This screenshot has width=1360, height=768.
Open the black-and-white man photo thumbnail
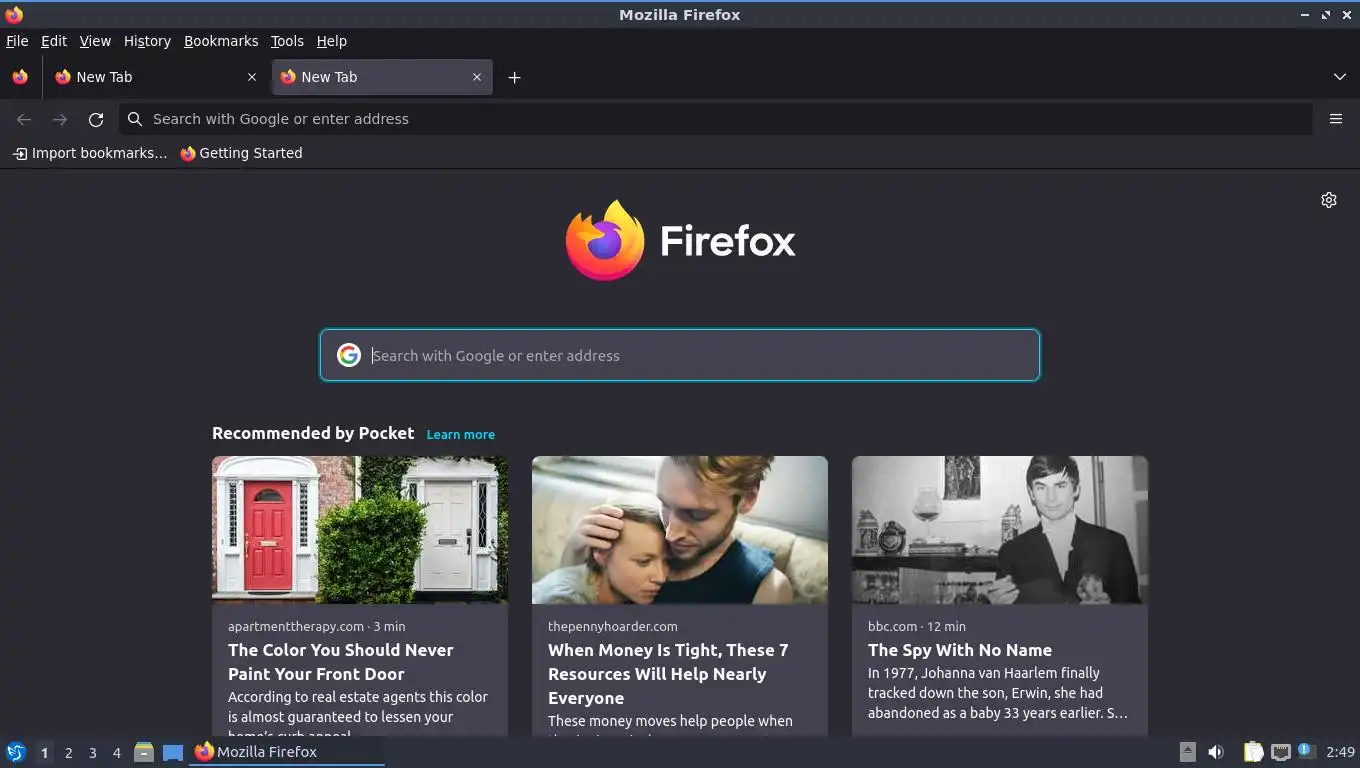(x=1000, y=530)
